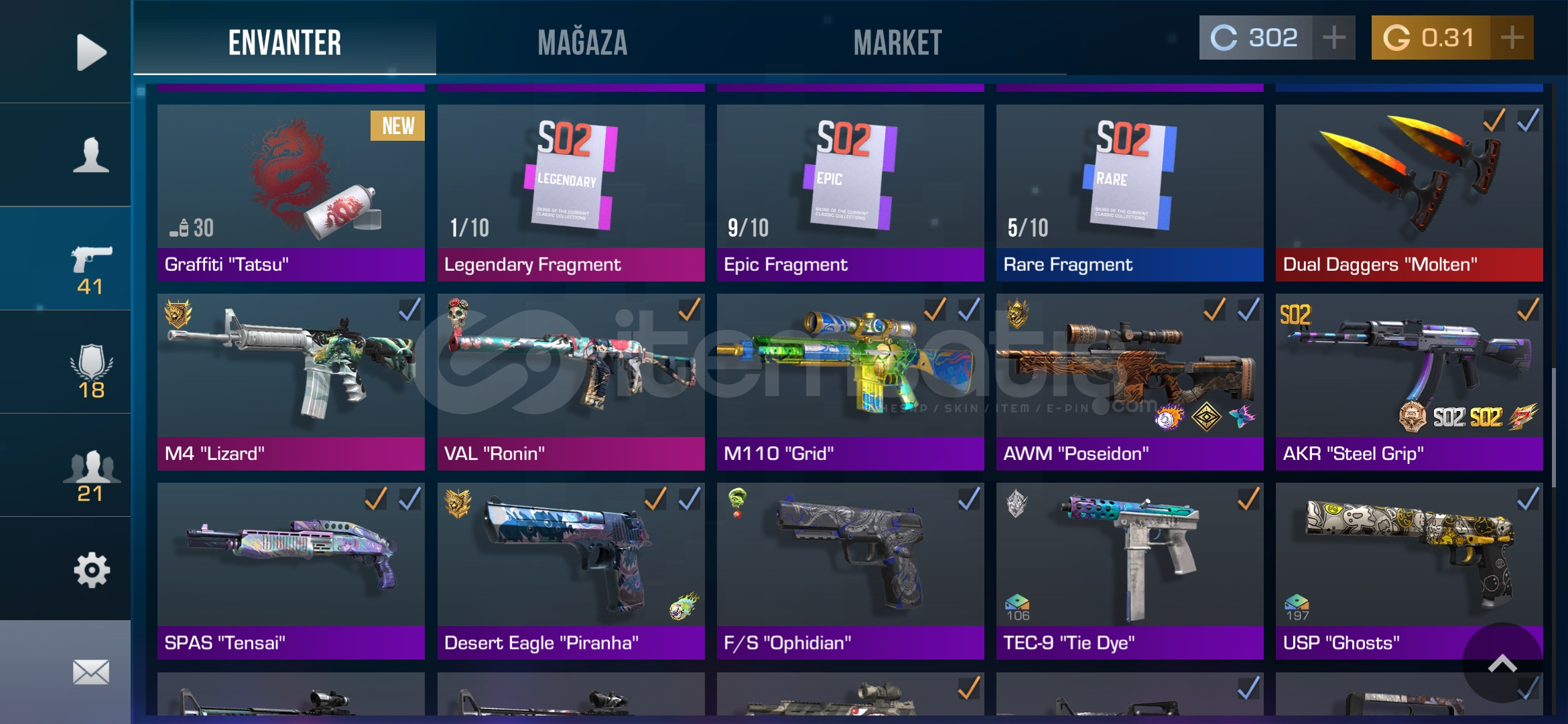
Task: Open the profile silhouette icon
Action: click(x=91, y=155)
